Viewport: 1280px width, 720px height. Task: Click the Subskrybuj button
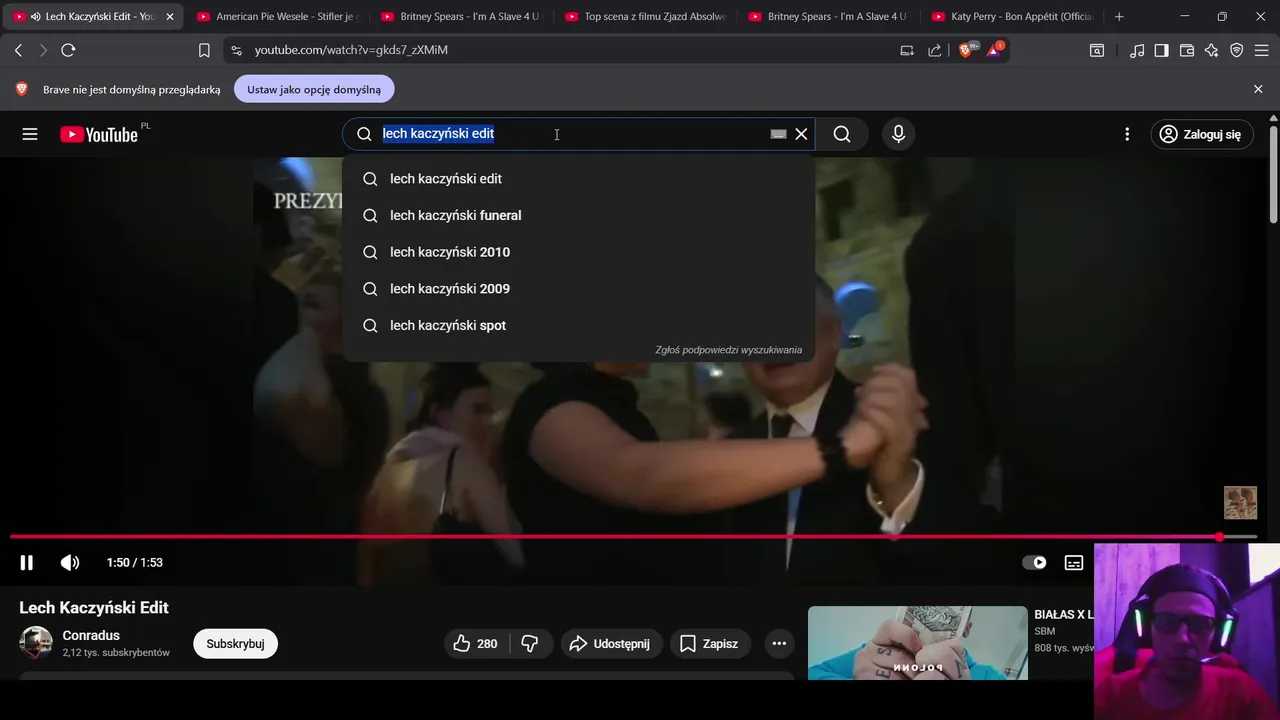(x=235, y=644)
